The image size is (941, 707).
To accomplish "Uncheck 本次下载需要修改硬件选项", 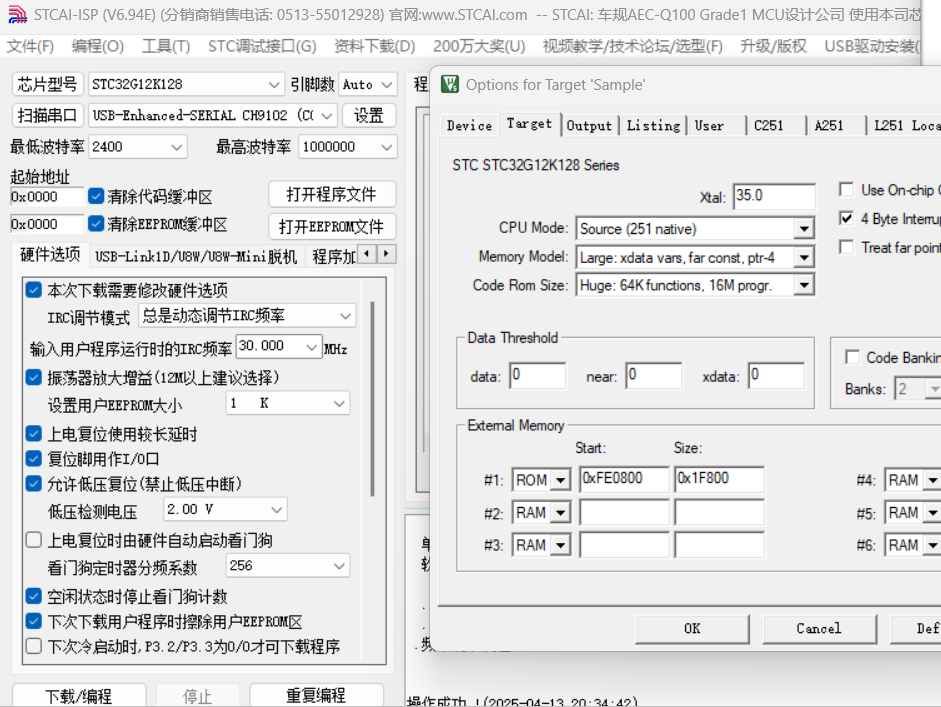I will pos(34,290).
